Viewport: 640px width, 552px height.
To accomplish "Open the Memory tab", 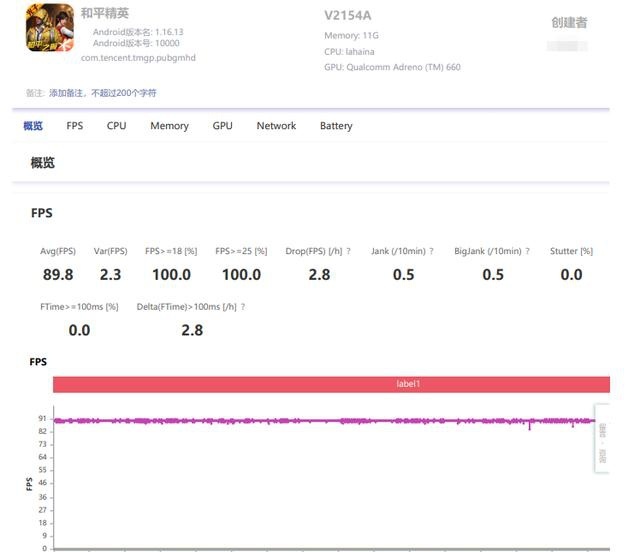I will 169,126.
